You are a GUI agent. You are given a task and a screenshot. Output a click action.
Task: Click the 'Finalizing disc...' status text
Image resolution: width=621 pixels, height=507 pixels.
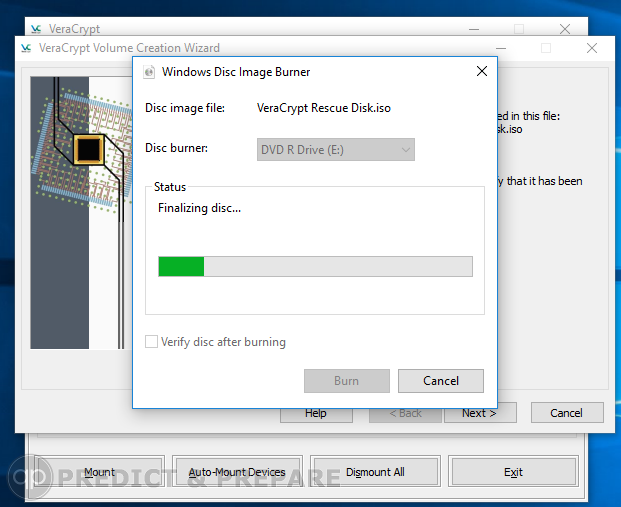(199, 208)
